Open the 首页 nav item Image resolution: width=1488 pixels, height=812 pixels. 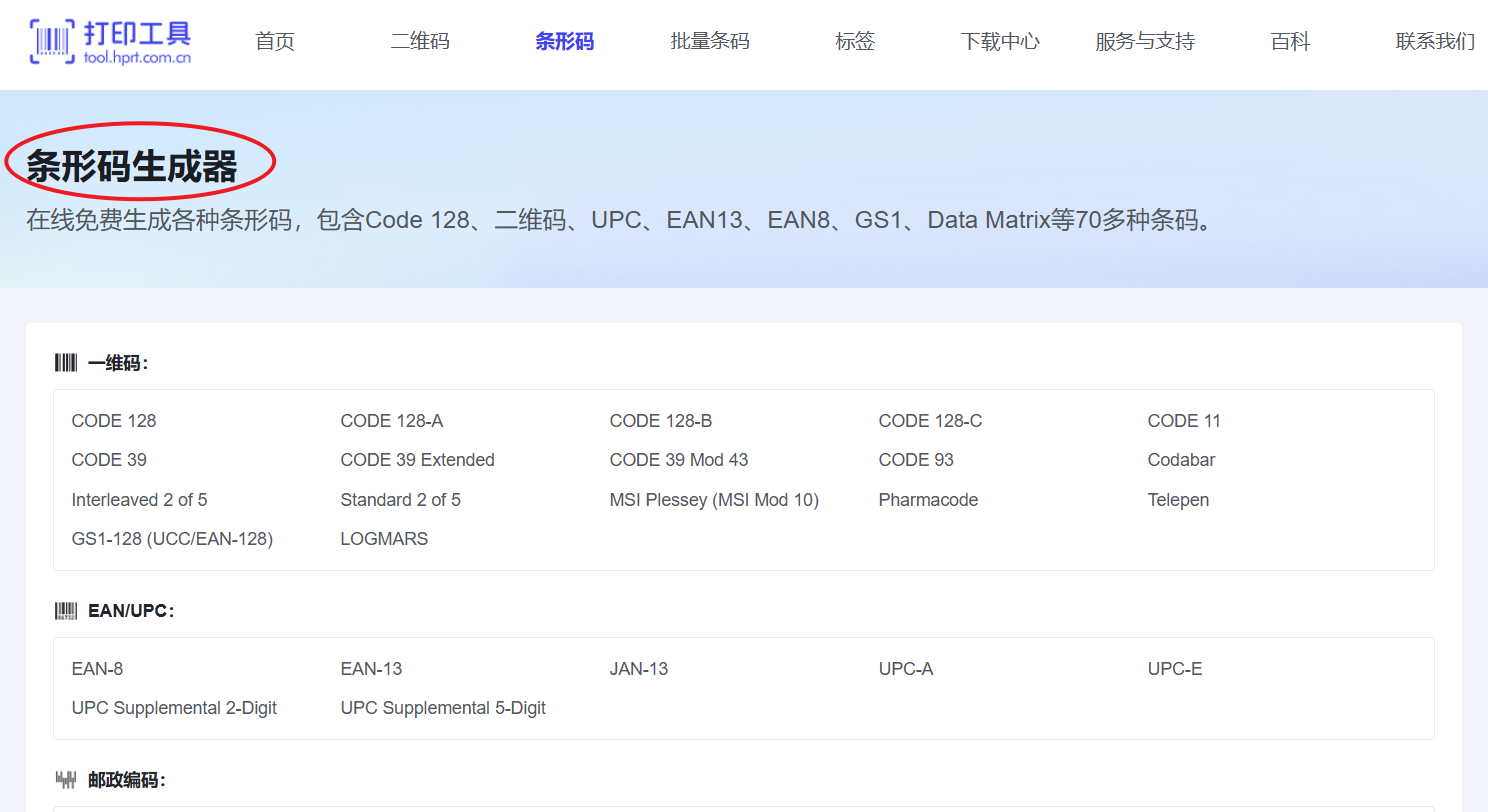click(275, 42)
